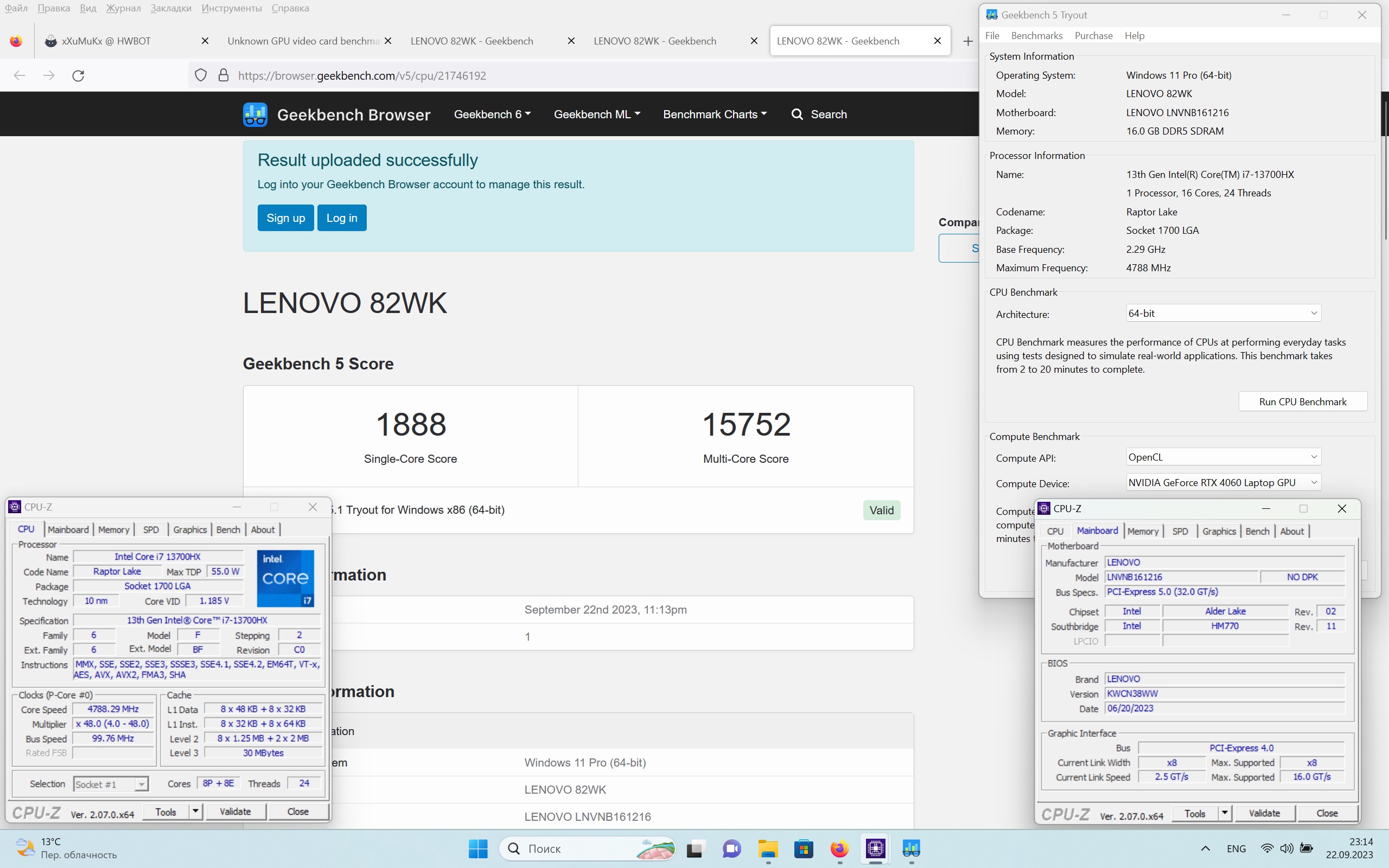Switch to Memory tab in left CPU-Z
1389x868 pixels.
[x=113, y=529]
